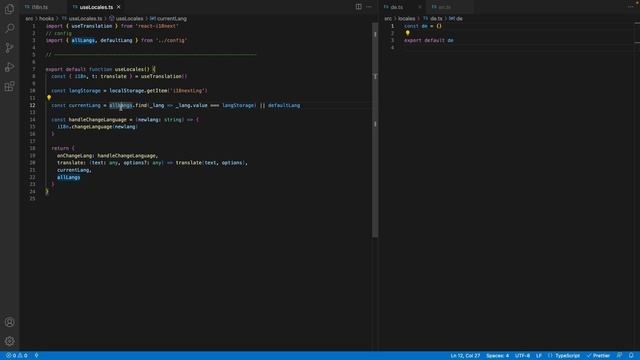The height and width of the screenshot is (360, 640).
Task: Open More Actions in left editor group
Action: click(369, 7)
